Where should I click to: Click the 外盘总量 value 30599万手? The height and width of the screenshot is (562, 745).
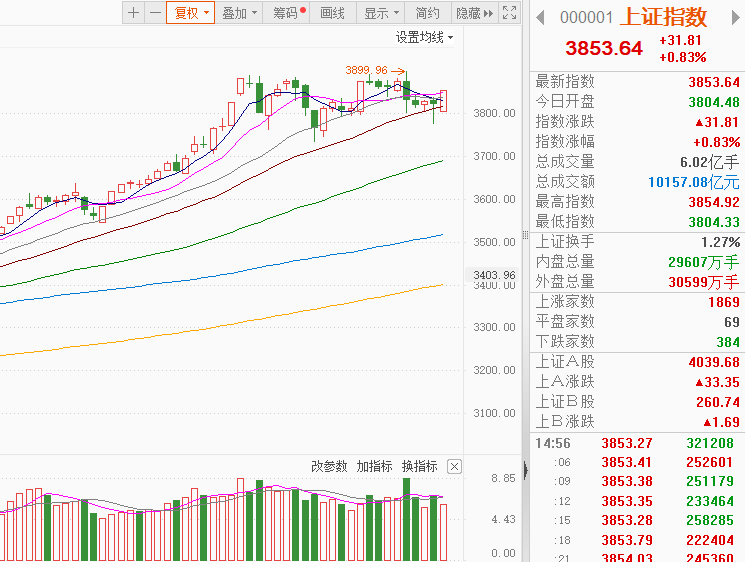tap(704, 282)
